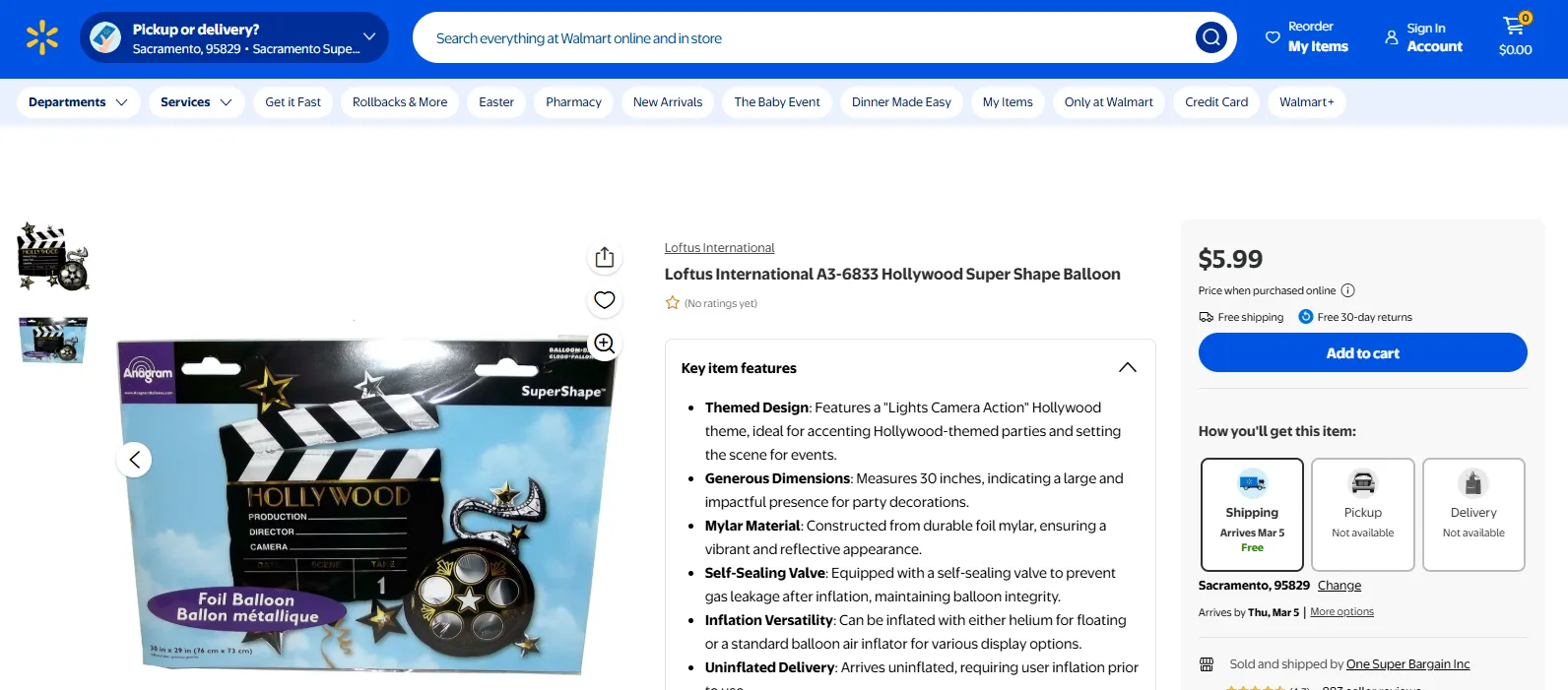Expand the Pickup or delivery dropdown
Image resolution: width=1568 pixels, height=690 pixels.
click(x=369, y=37)
